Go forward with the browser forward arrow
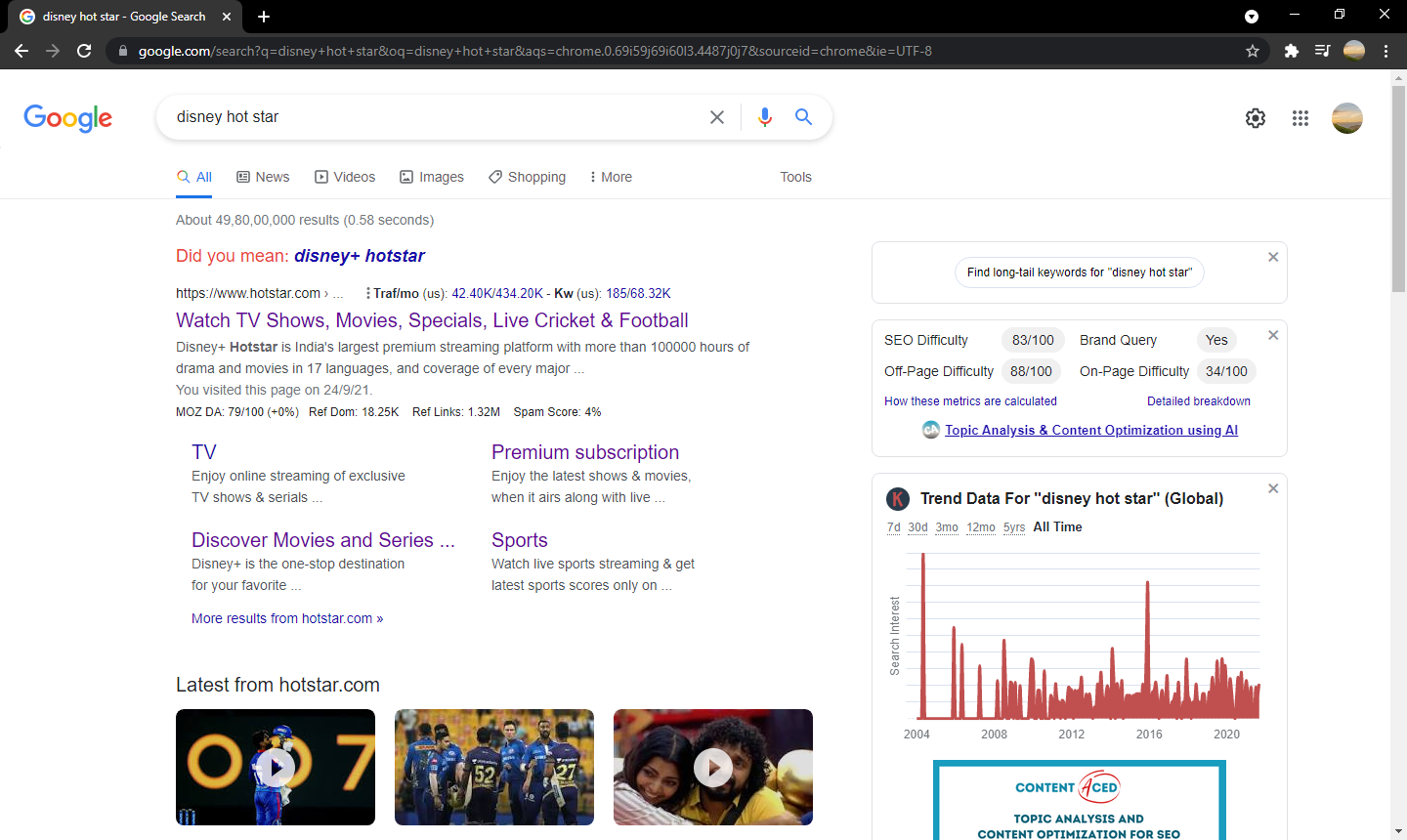Screen dimensions: 1407x840 tap(53, 51)
